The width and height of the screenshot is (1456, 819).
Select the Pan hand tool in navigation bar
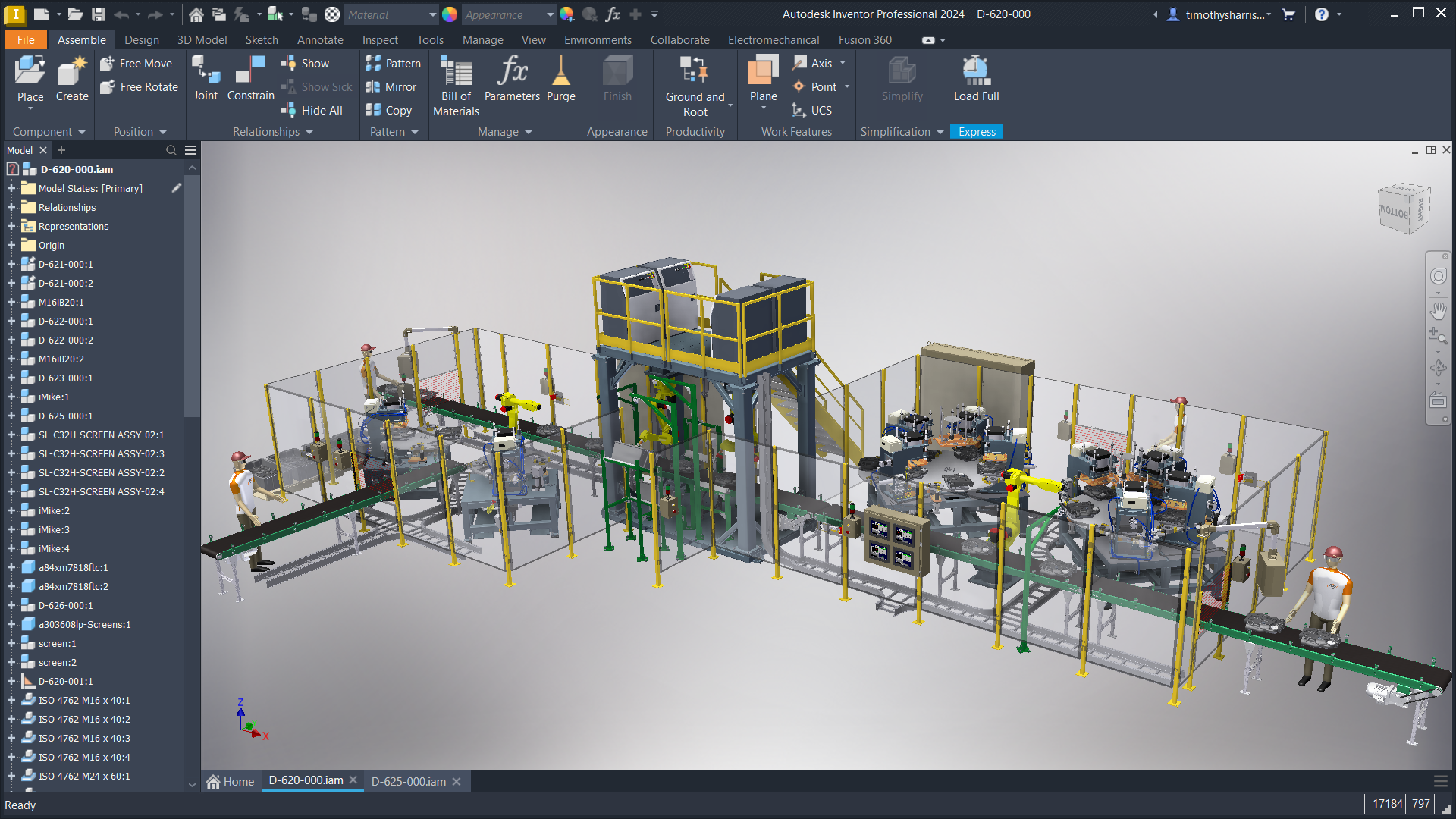1438,311
